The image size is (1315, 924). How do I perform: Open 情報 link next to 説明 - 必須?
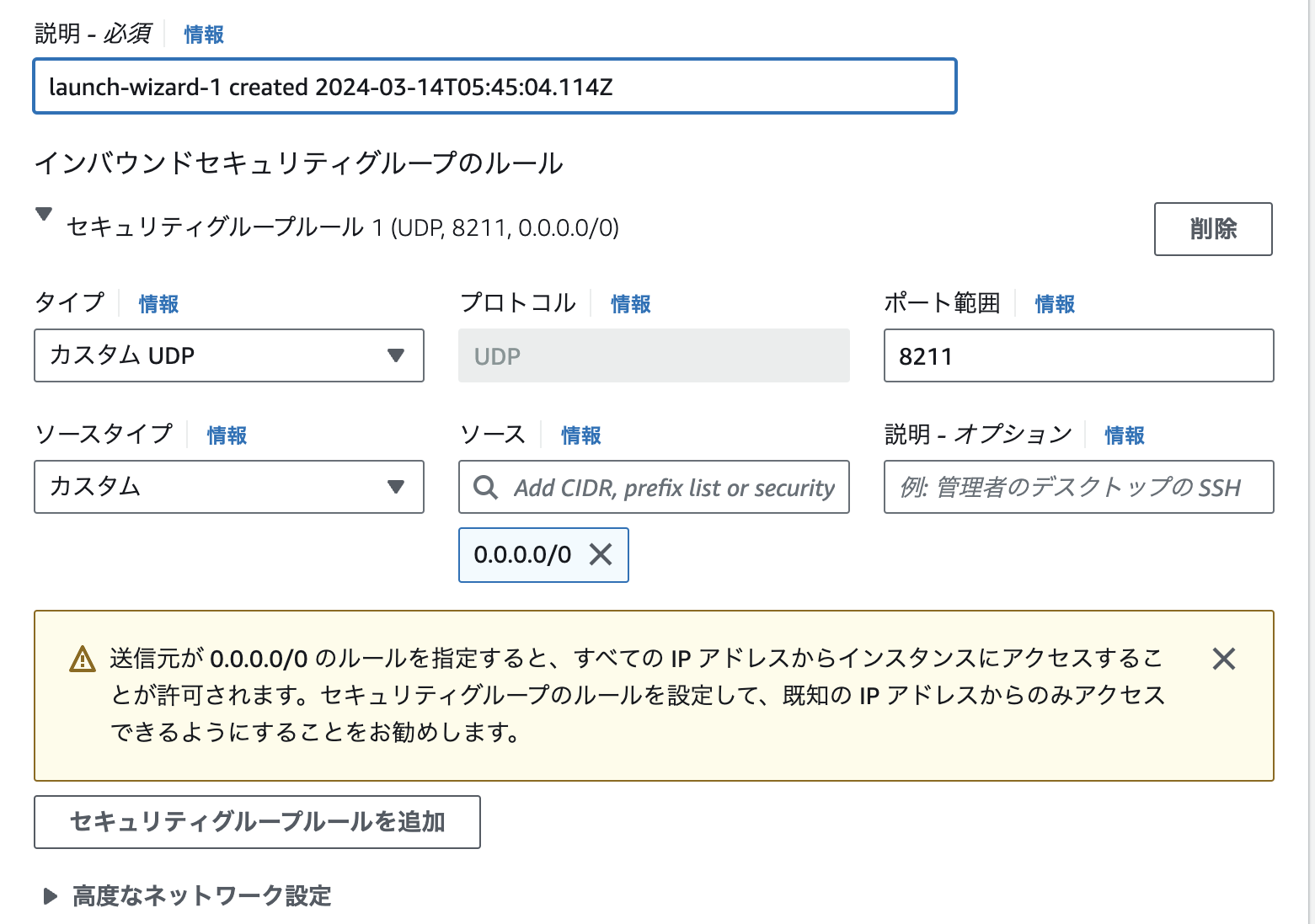pyautogui.click(x=204, y=35)
